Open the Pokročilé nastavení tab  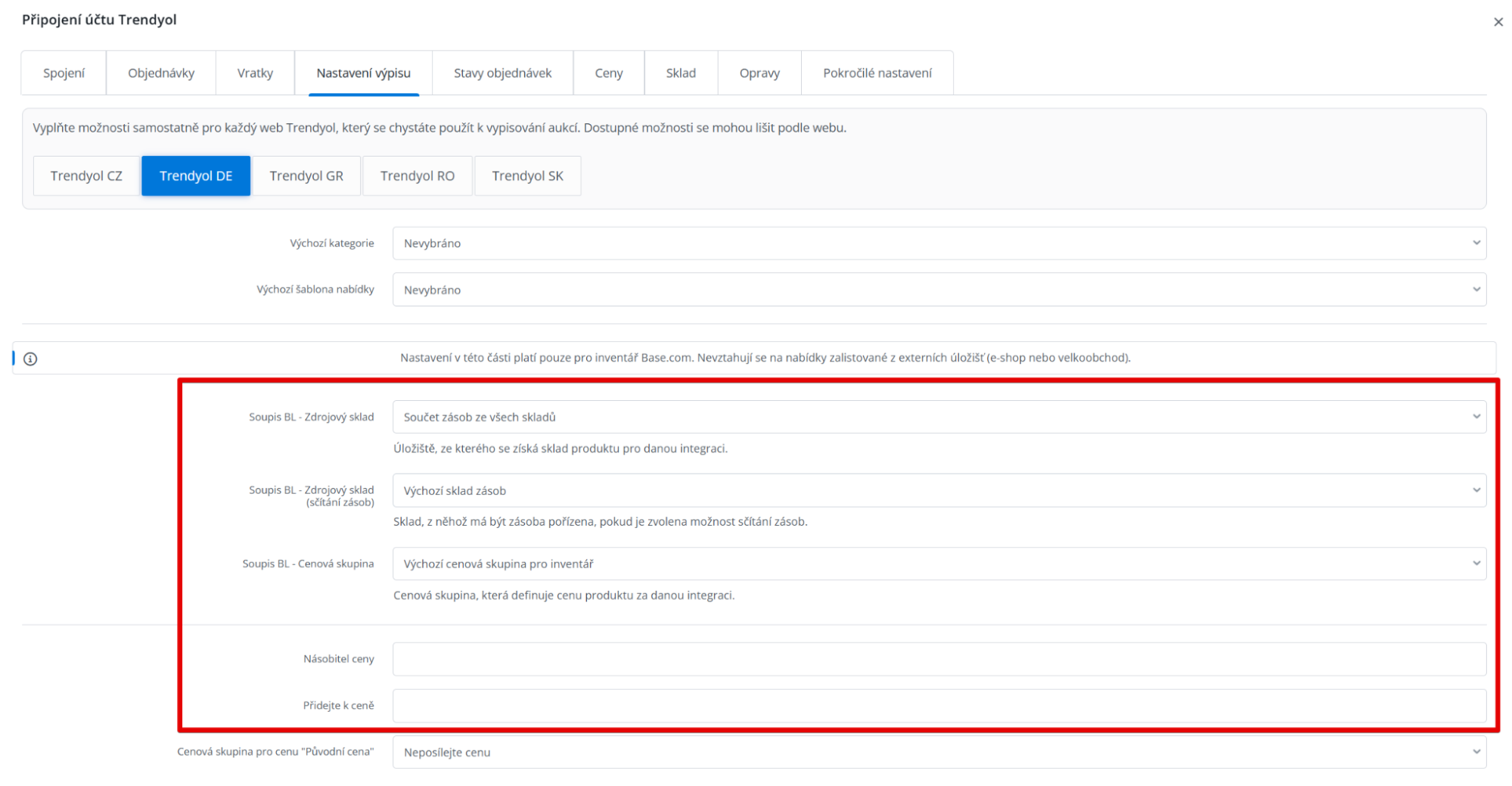(x=877, y=73)
